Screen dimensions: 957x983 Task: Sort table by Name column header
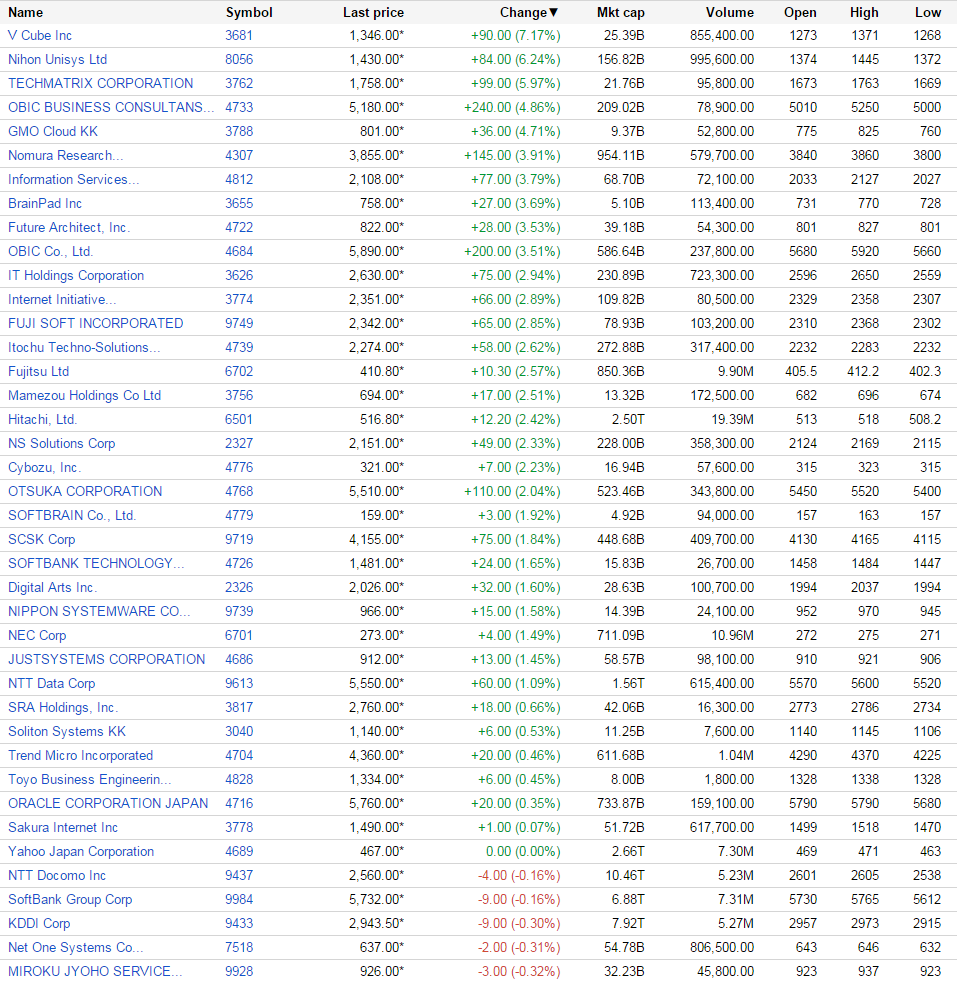pos(26,13)
